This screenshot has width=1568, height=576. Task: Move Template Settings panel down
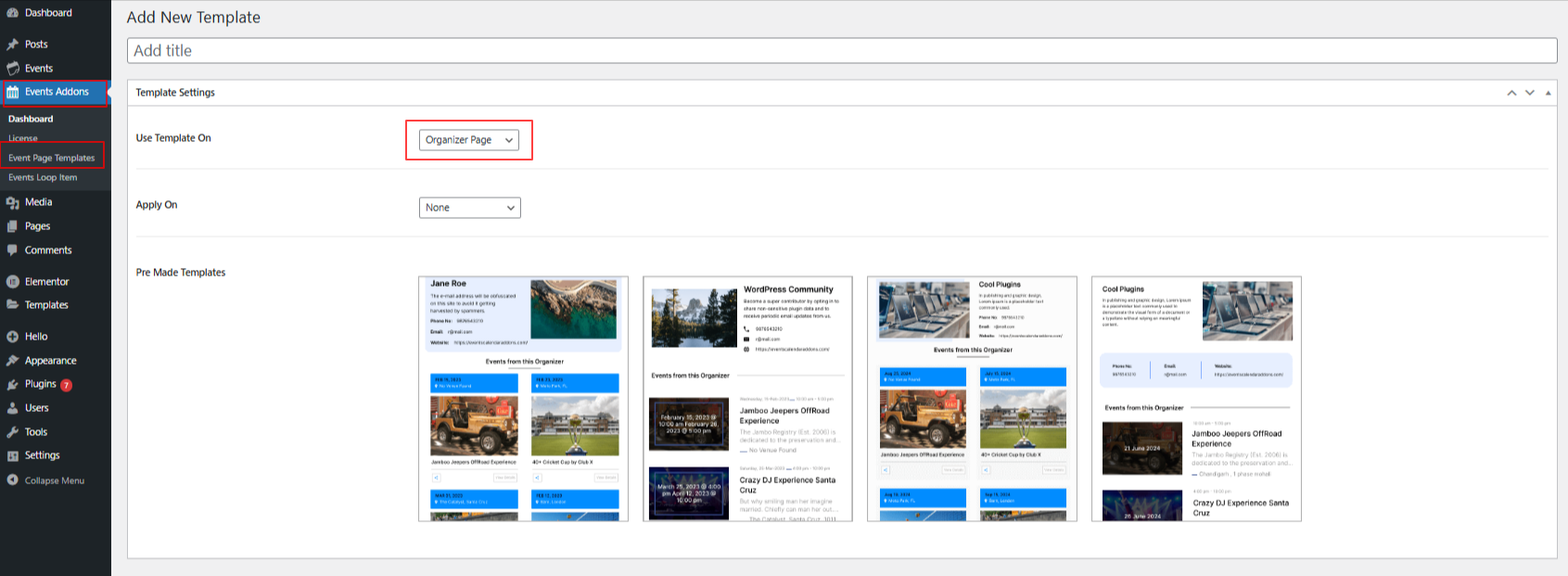point(1530,93)
